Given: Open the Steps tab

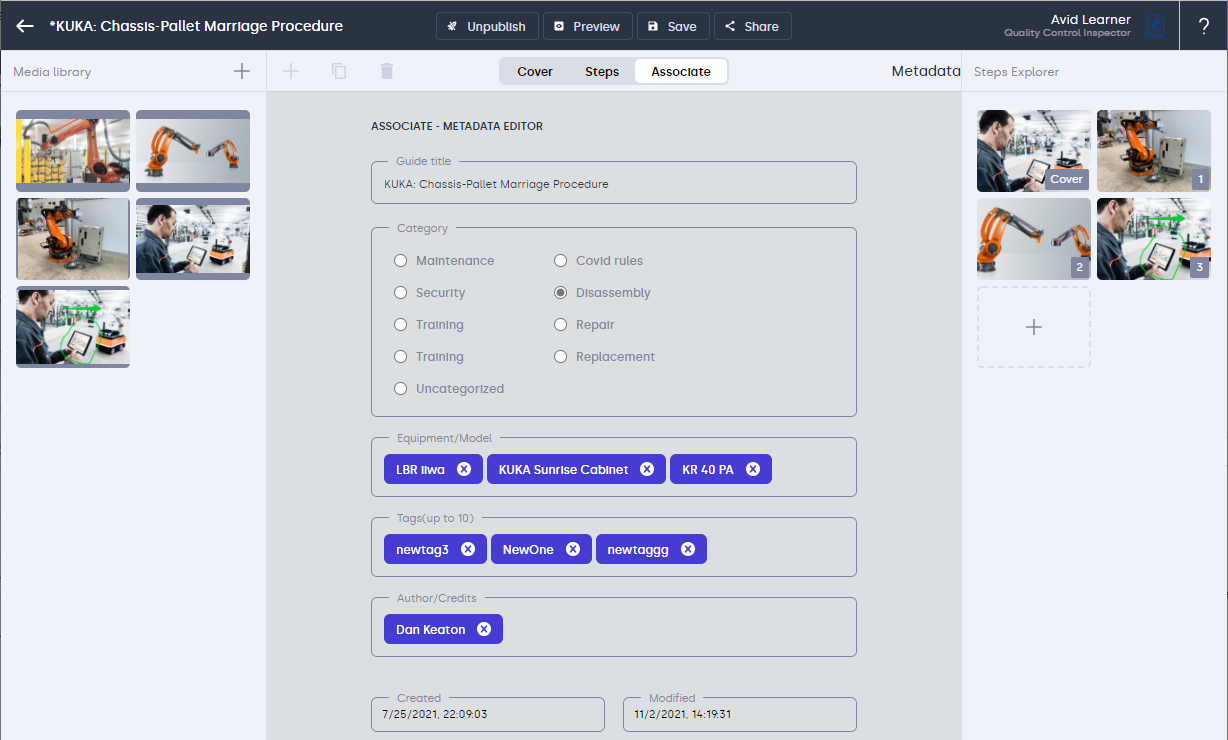Looking at the screenshot, I should point(602,72).
